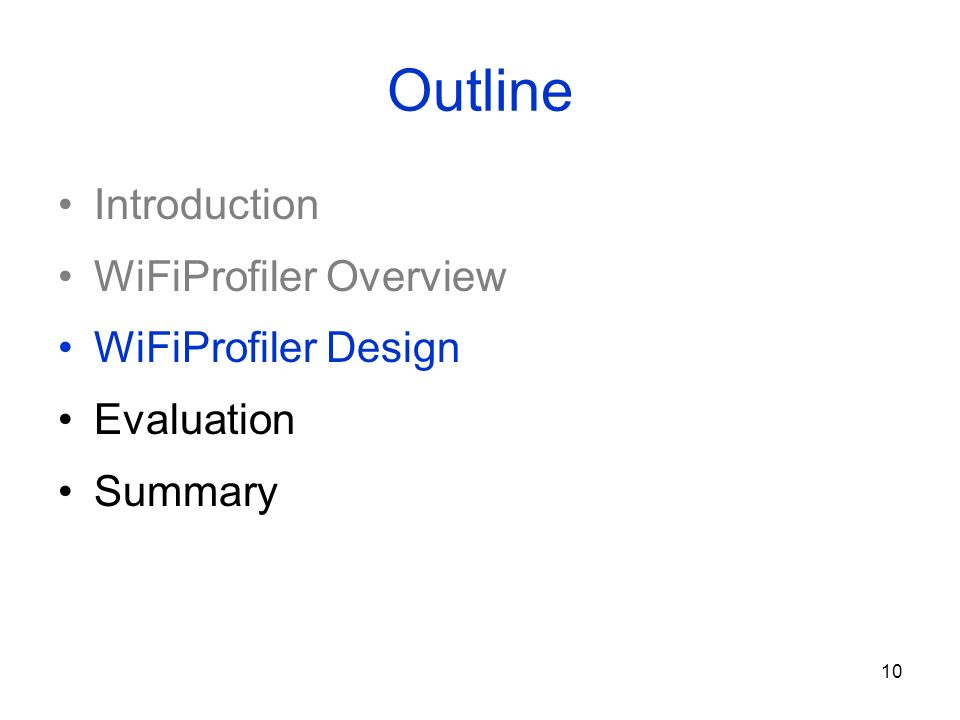Click the letter O in Outline
This screenshot has width=960, height=720.
pyautogui.click(x=410, y=91)
